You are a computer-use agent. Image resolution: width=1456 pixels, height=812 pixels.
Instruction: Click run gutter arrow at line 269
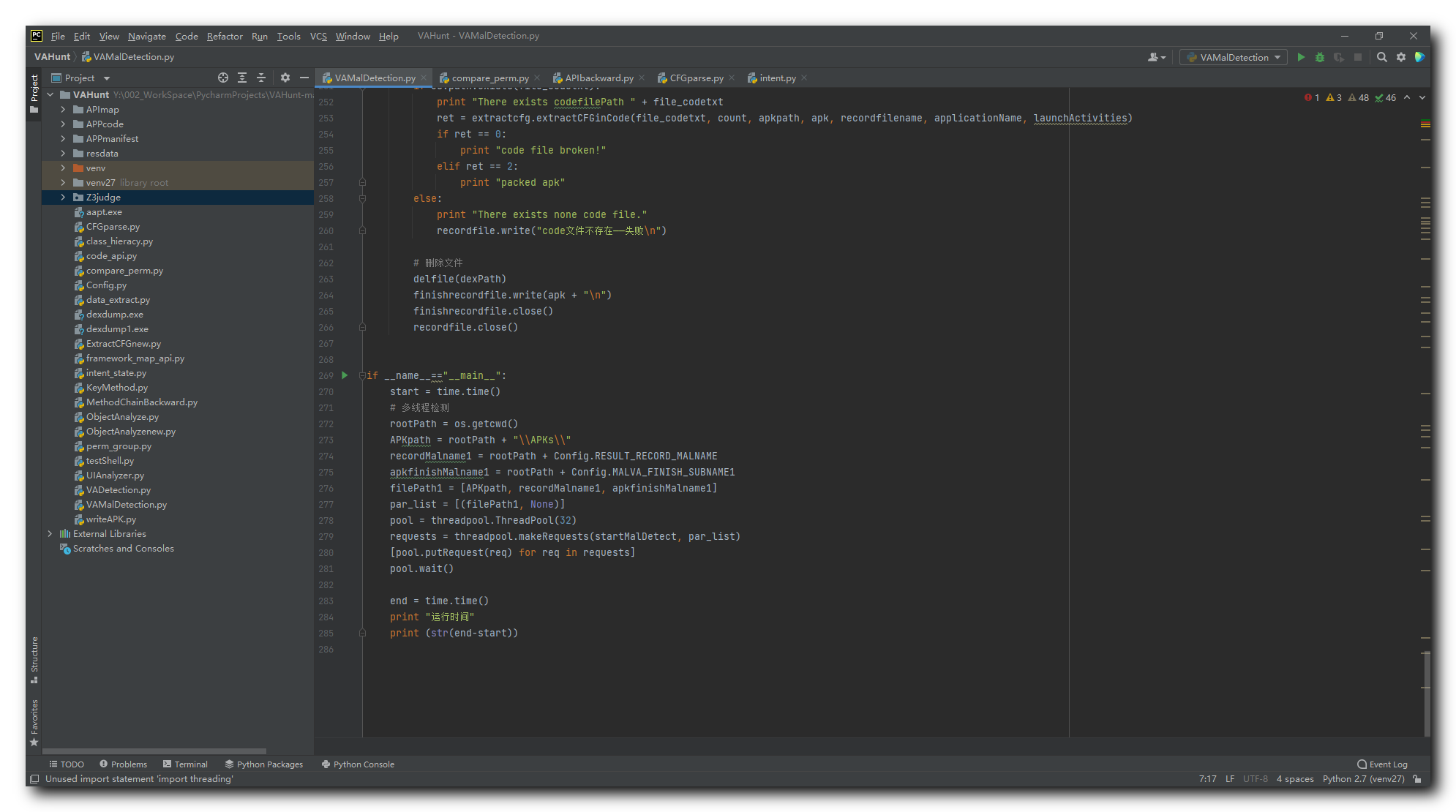coord(345,375)
